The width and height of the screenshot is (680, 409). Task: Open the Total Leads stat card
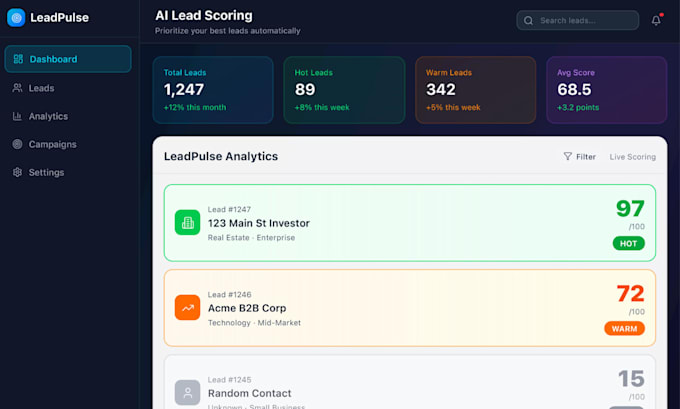pos(213,90)
